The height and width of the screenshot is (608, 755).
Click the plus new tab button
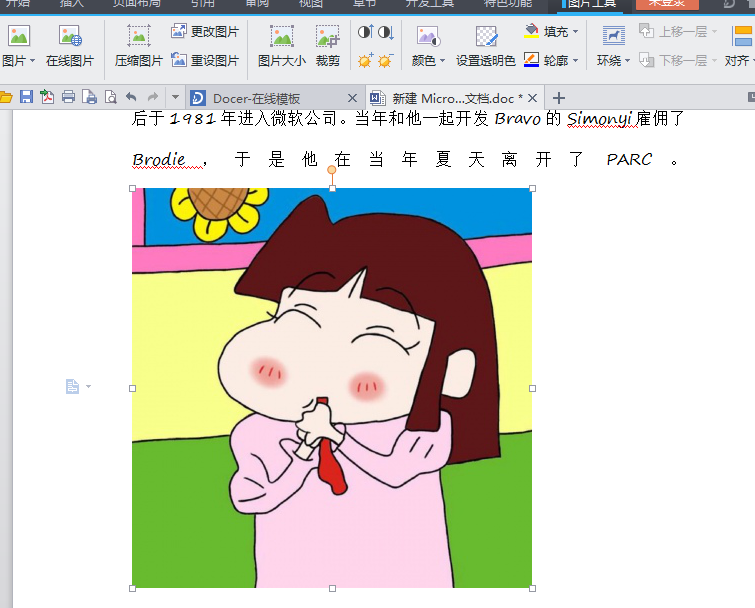559,98
